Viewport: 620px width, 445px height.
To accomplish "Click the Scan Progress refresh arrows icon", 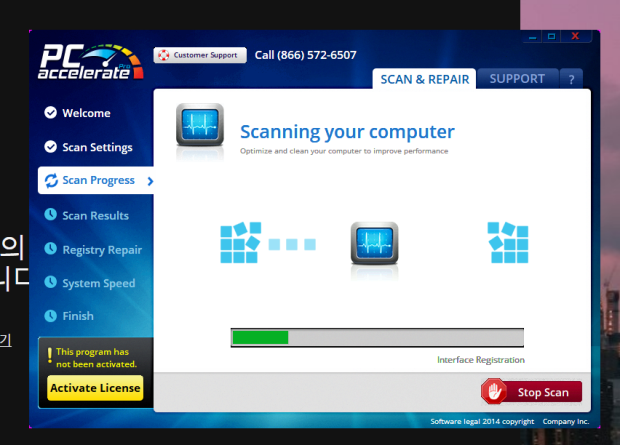I will coord(51,181).
